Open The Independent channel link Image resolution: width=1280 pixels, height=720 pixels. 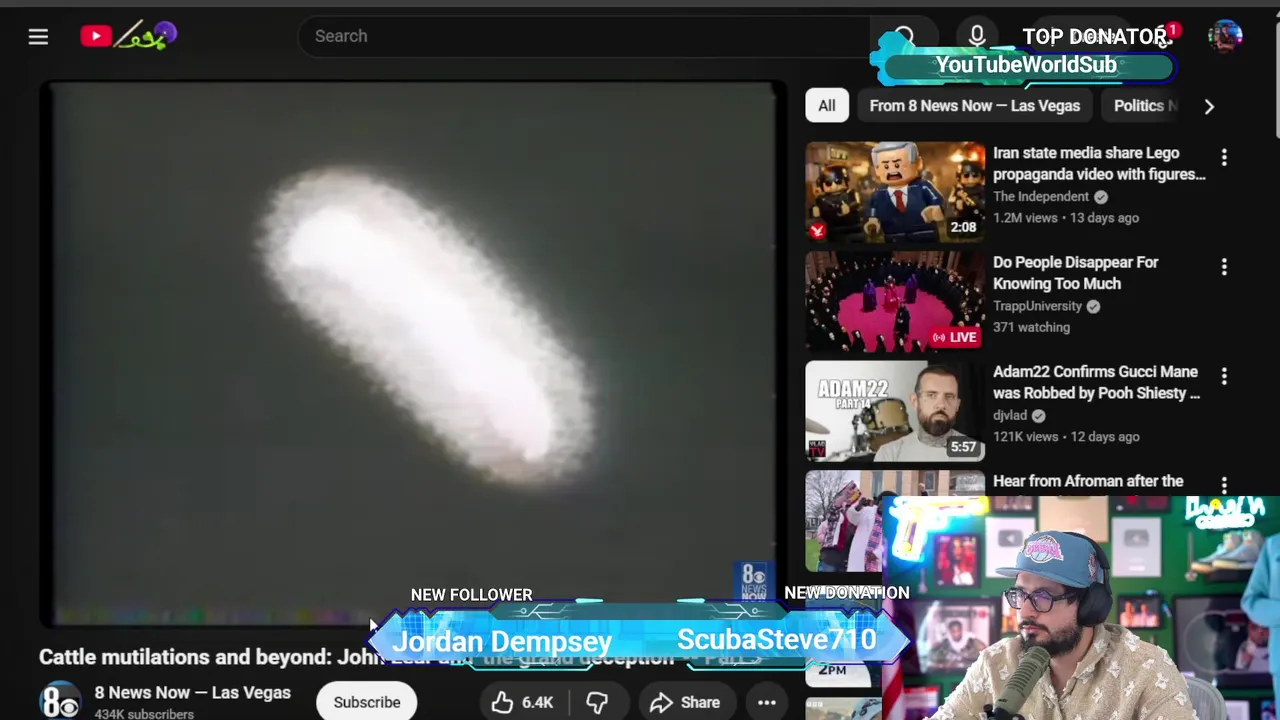click(x=1041, y=197)
